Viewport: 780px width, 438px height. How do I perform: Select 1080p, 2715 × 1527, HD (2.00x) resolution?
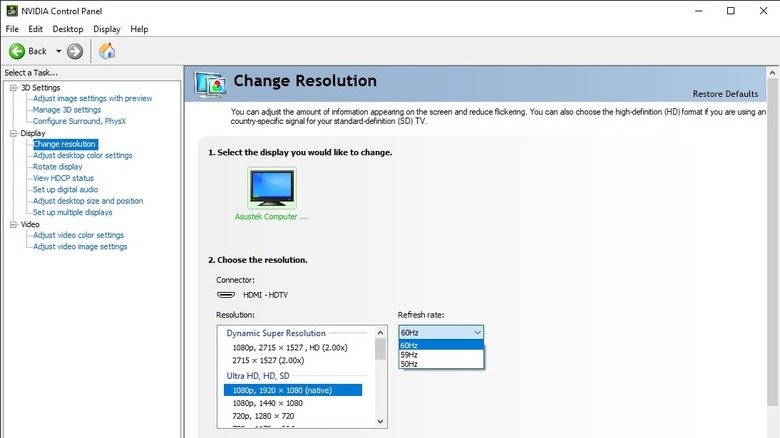click(x=290, y=347)
